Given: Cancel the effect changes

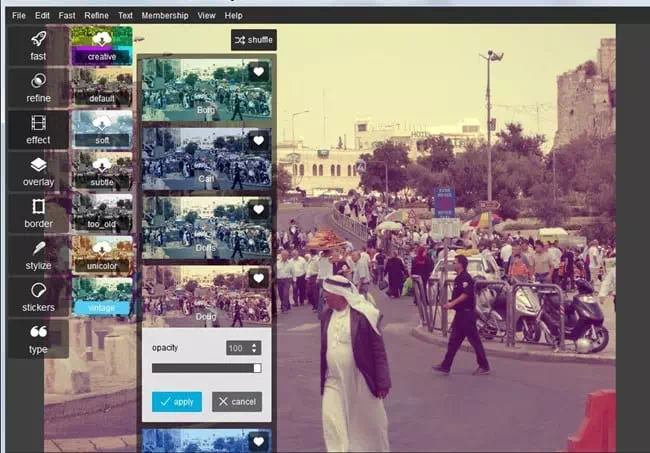Looking at the screenshot, I should (x=237, y=402).
